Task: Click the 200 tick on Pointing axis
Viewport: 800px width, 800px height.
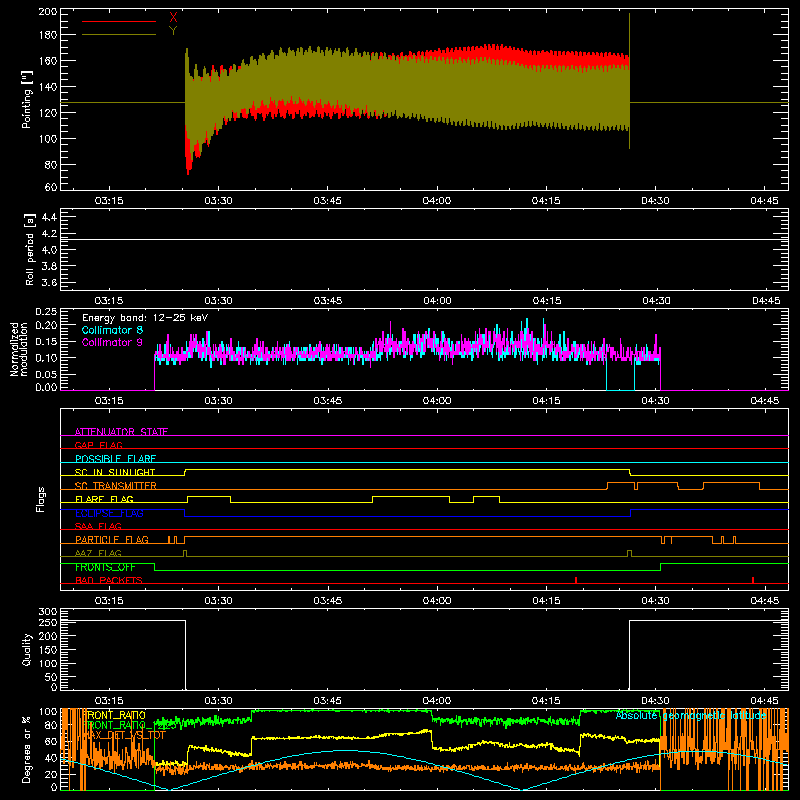Action: [x=48, y=12]
